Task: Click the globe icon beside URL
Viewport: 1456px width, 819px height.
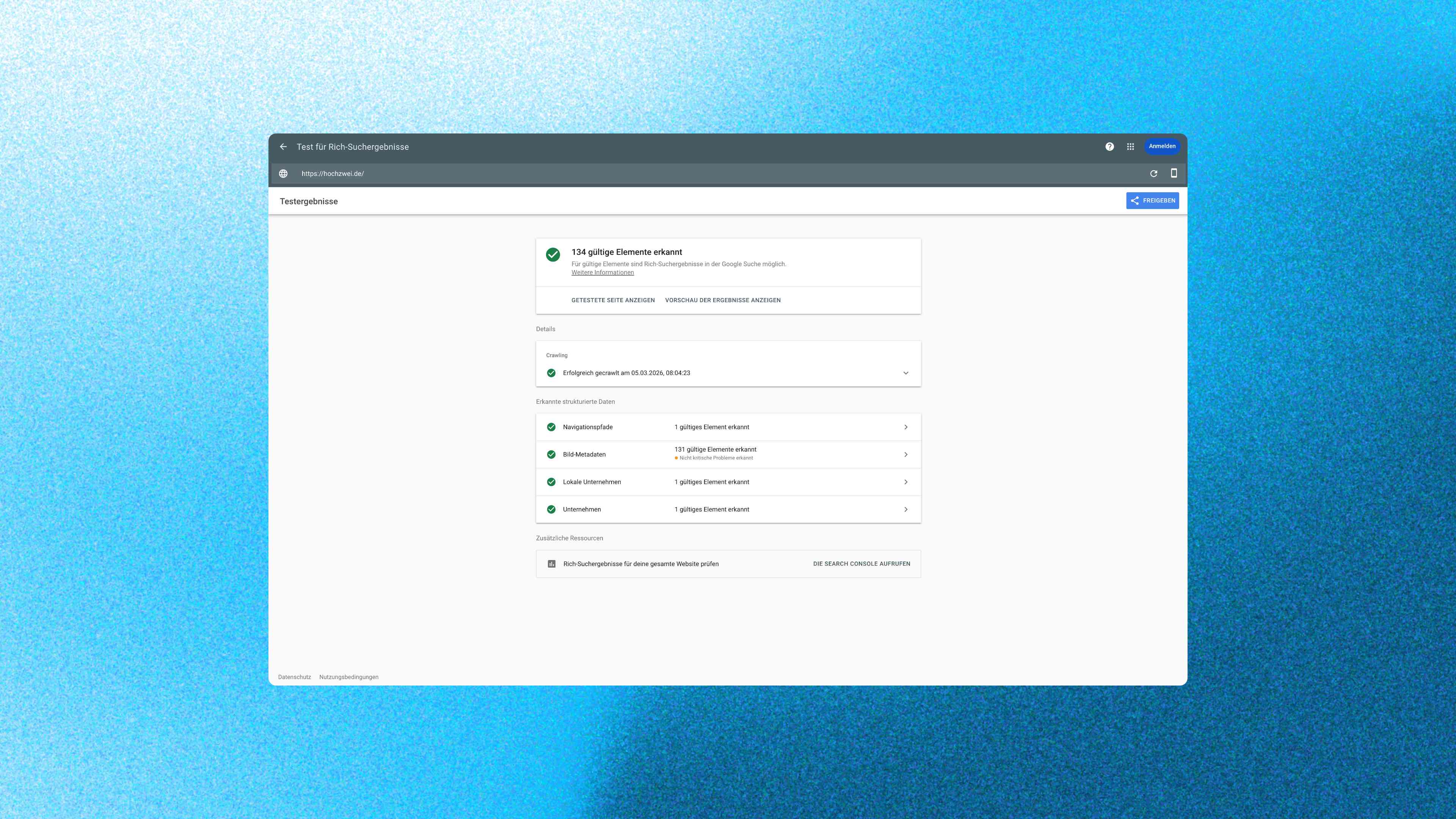Action: [x=283, y=174]
